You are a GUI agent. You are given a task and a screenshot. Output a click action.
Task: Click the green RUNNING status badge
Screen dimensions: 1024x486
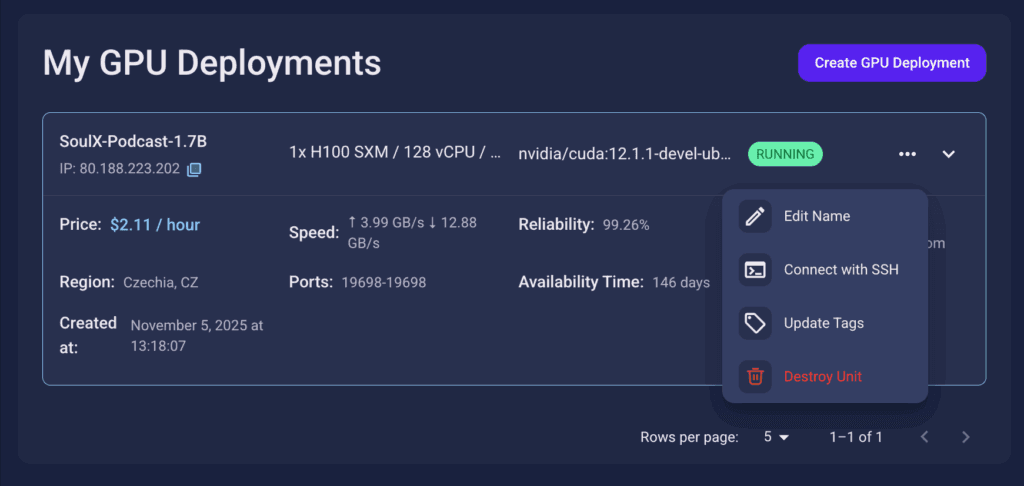[785, 154]
